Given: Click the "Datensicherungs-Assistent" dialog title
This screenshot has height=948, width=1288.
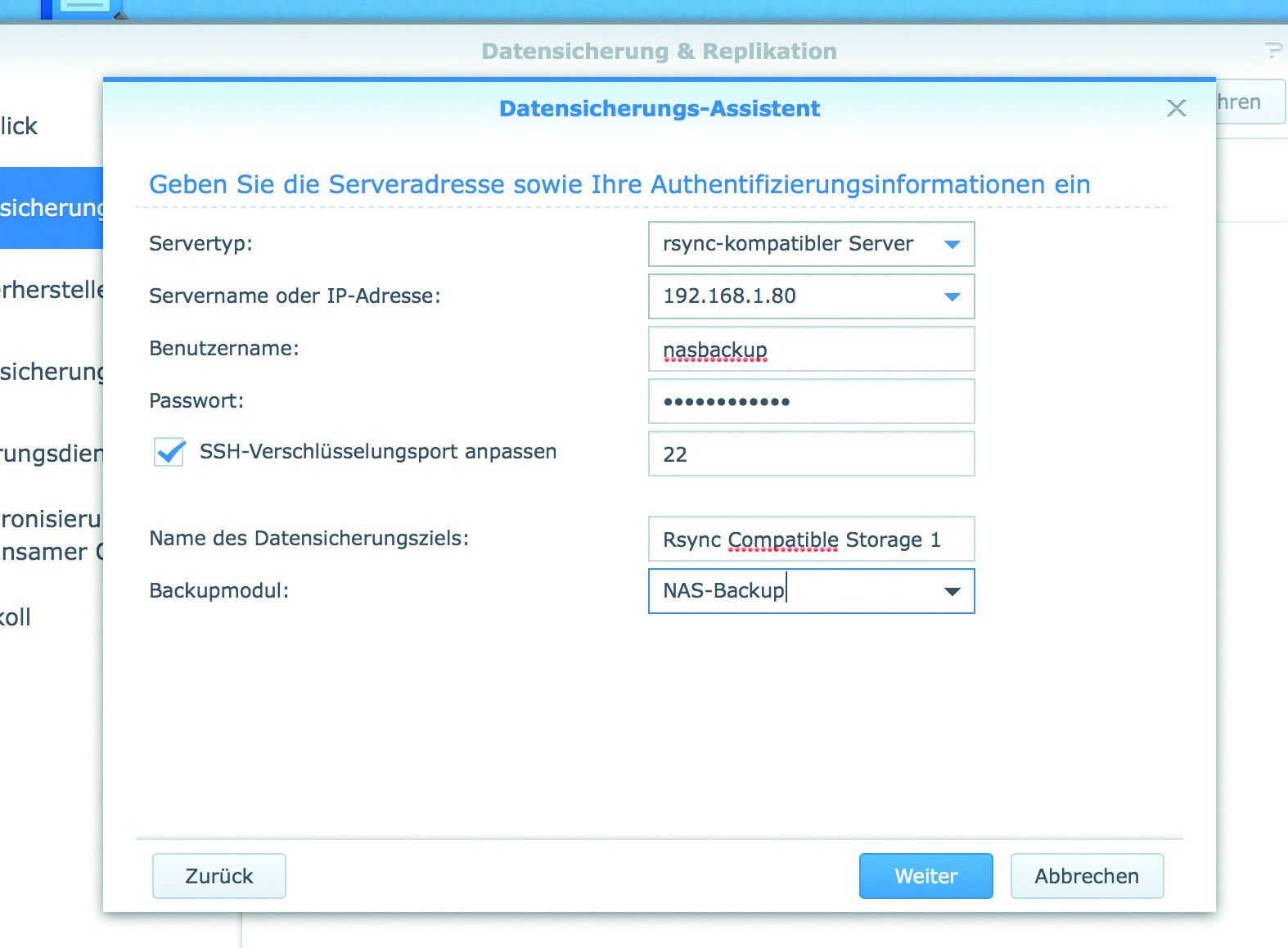Looking at the screenshot, I should pyautogui.click(x=660, y=108).
